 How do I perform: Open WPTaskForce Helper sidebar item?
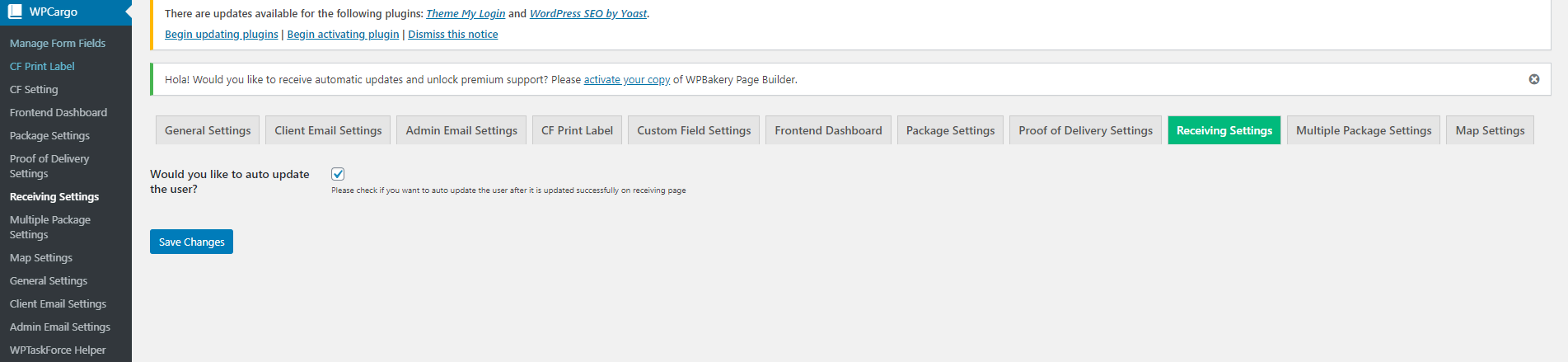[x=58, y=350]
